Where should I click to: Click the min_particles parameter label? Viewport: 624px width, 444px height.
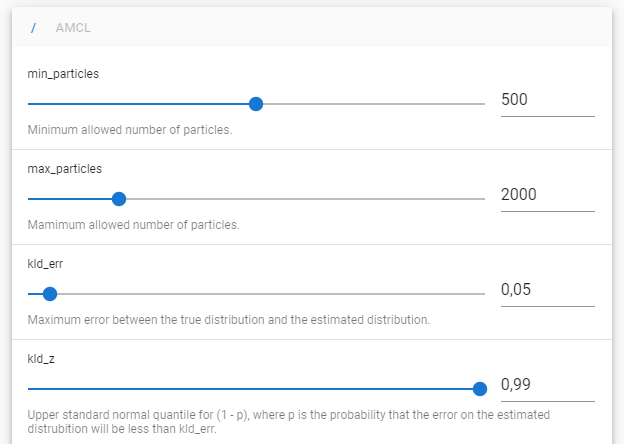[x=63, y=74]
